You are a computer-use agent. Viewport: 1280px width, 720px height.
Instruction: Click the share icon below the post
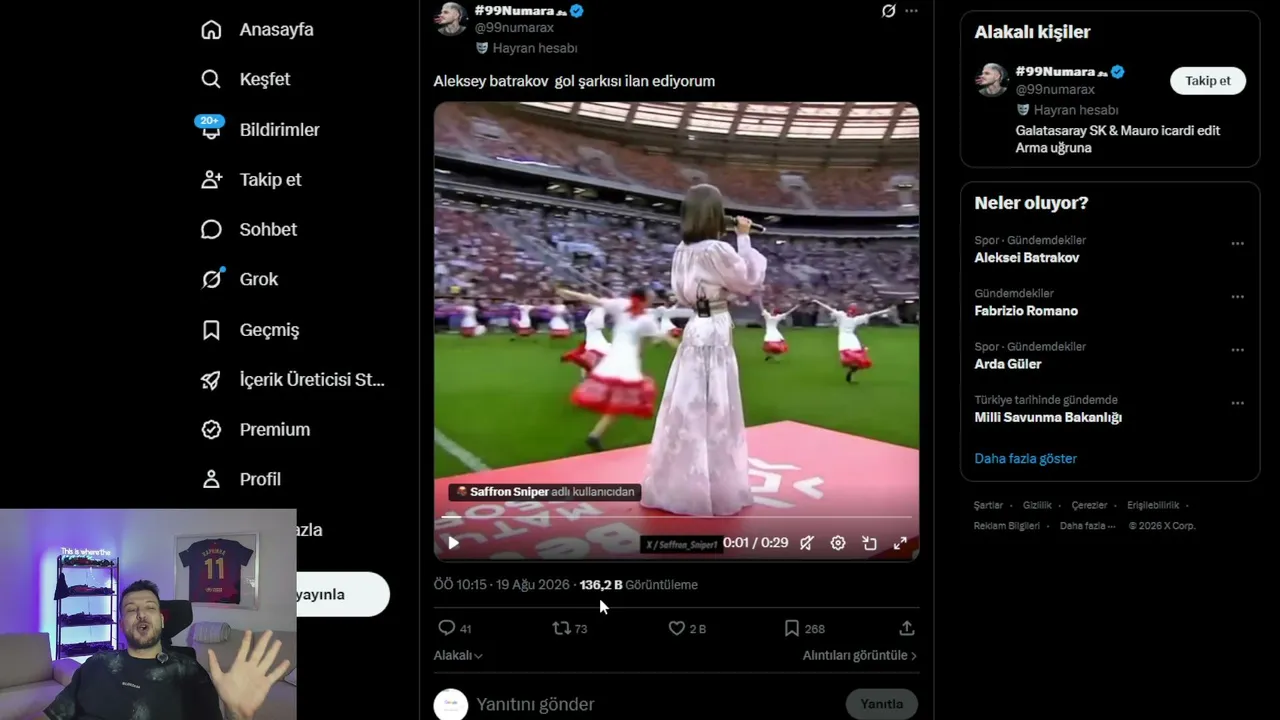(x=907, y=628)
